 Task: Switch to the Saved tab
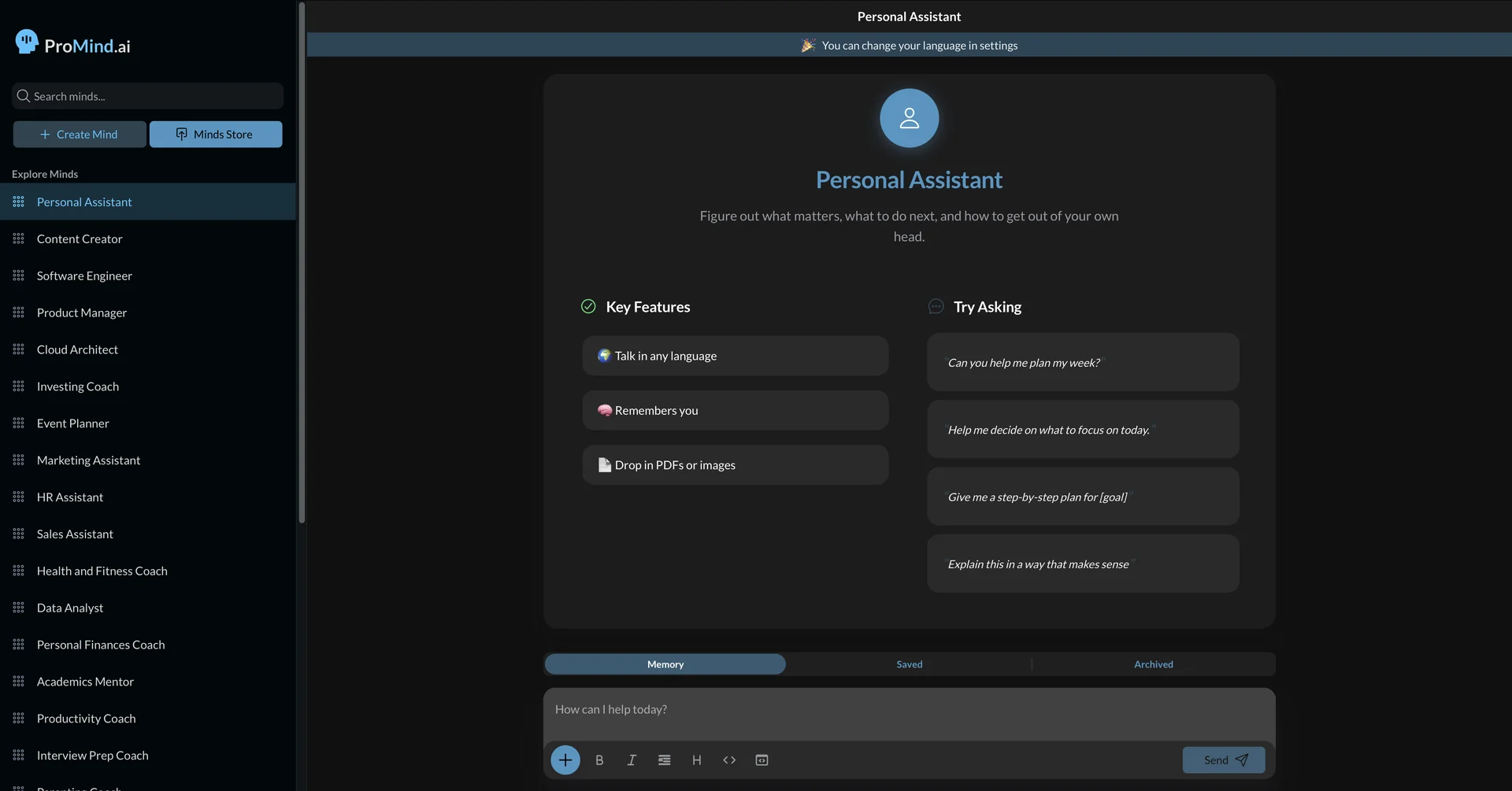tap(910, 664)
